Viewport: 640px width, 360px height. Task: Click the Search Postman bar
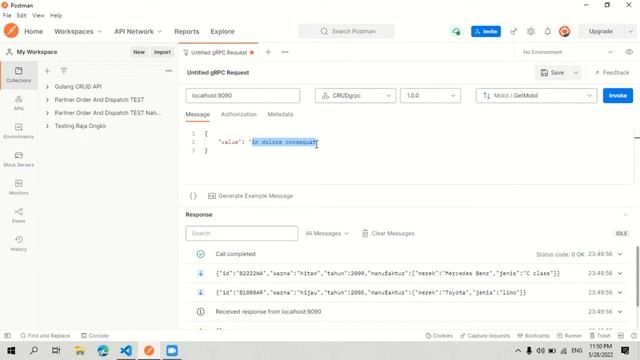[346, 31]
